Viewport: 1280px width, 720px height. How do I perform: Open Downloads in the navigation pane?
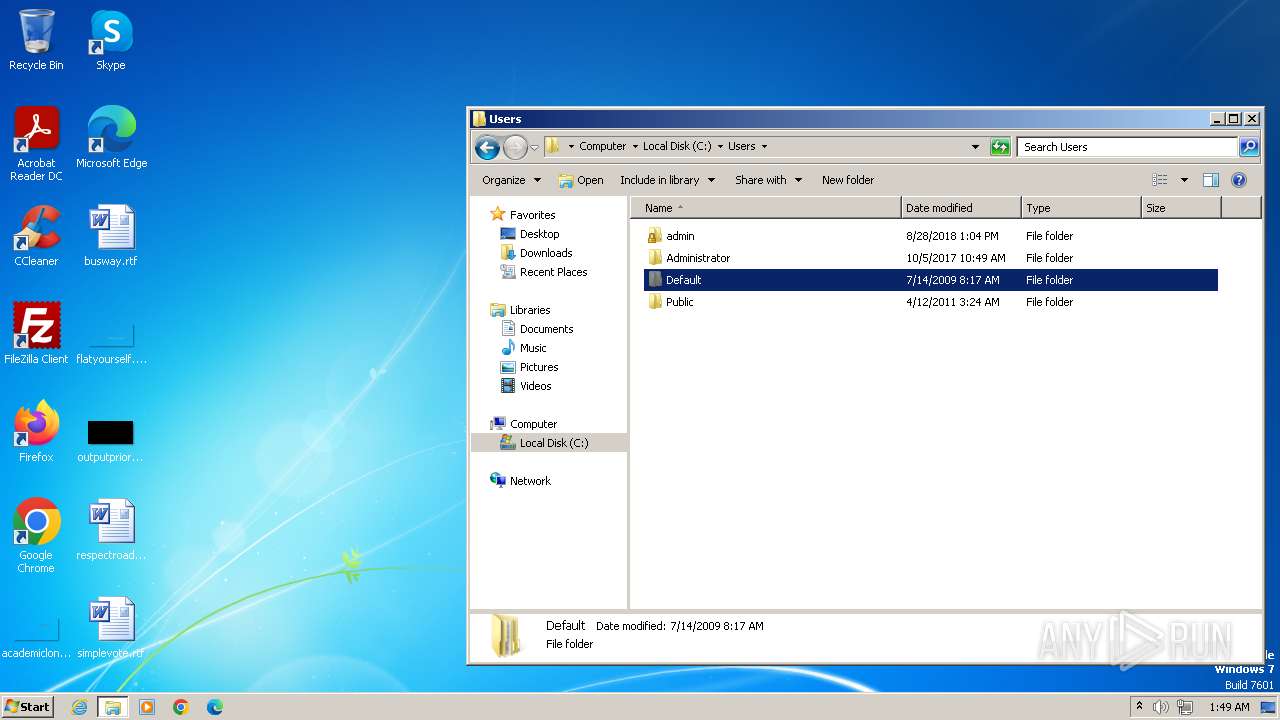coord(546,253)
